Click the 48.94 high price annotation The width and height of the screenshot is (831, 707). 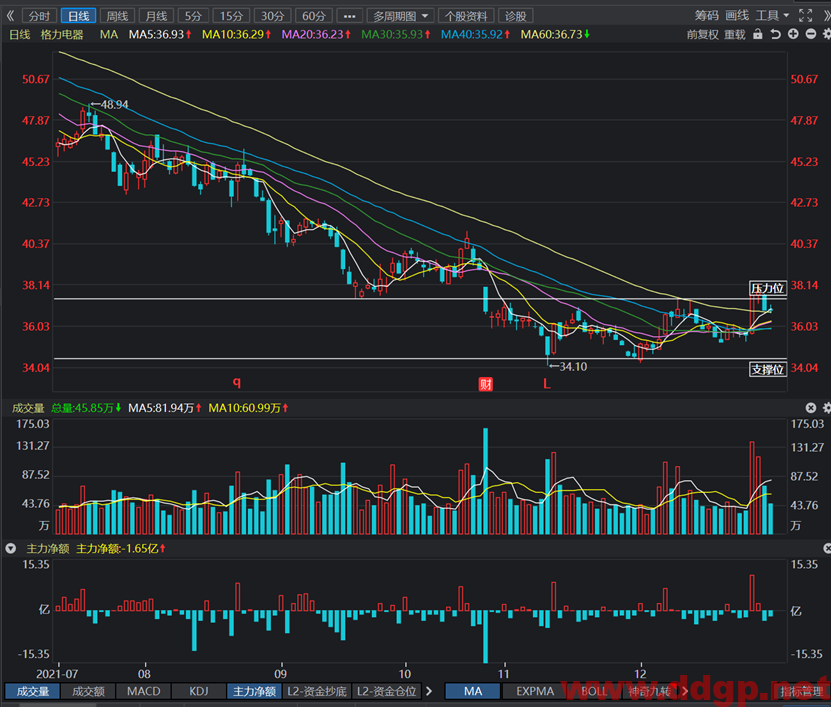pos(110,104)
